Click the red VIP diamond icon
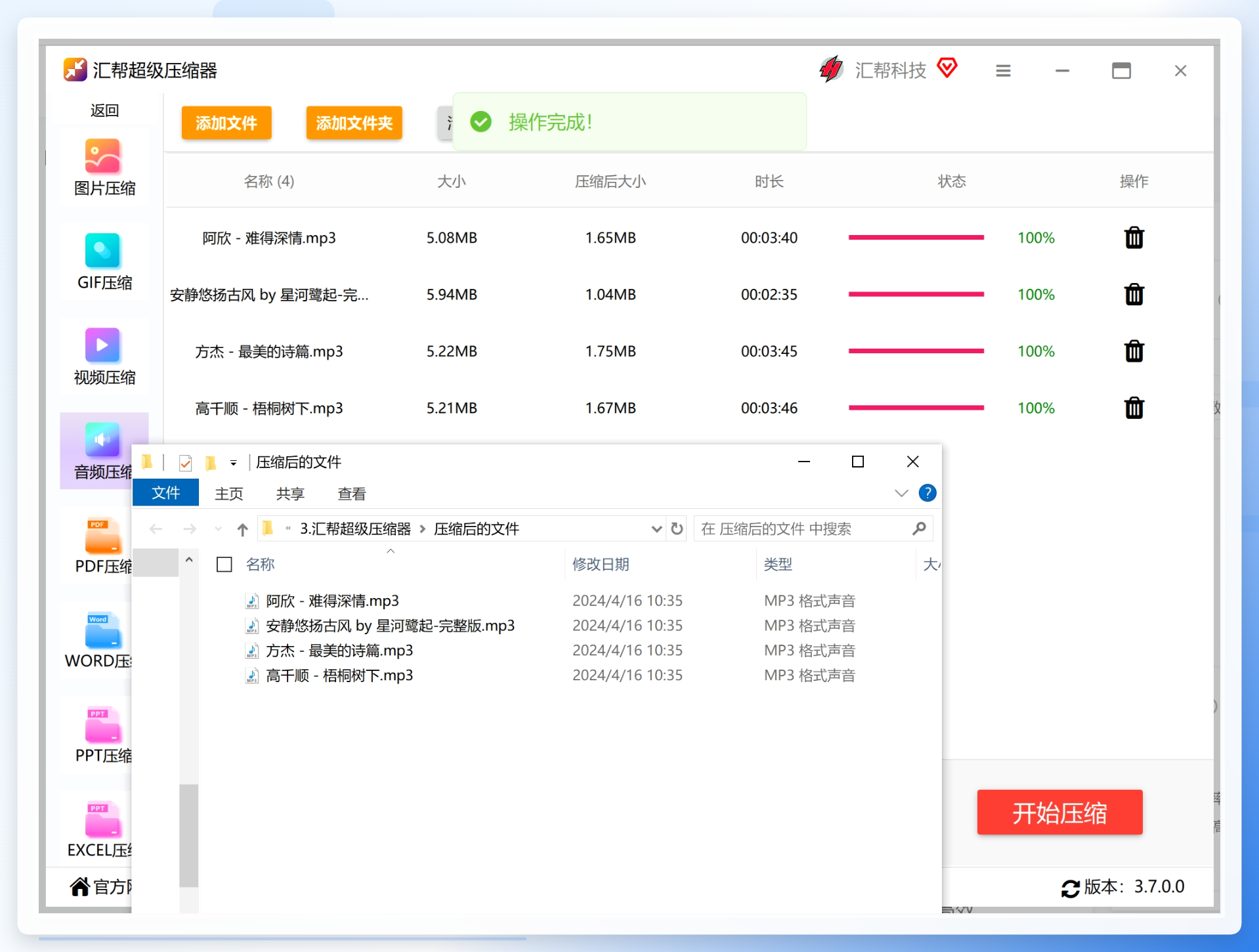The image size is (1259, 952). click(947, 67)
